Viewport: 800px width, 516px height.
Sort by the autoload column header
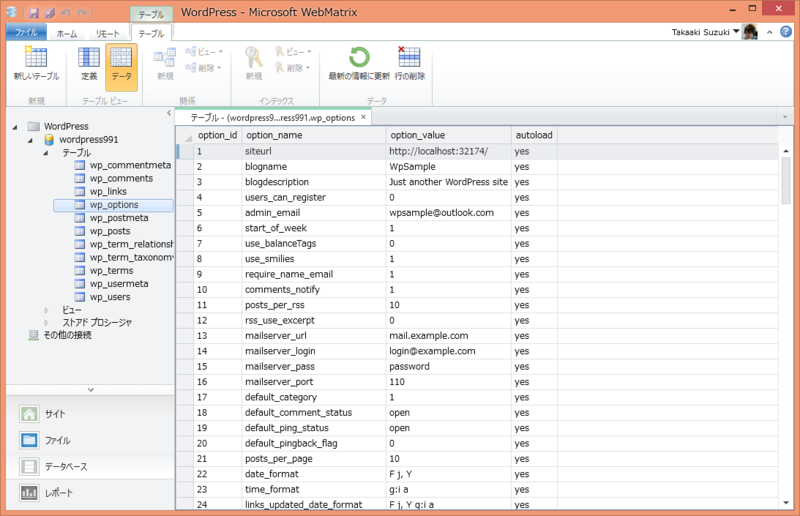pyautogui.click(x=534, y=135)
